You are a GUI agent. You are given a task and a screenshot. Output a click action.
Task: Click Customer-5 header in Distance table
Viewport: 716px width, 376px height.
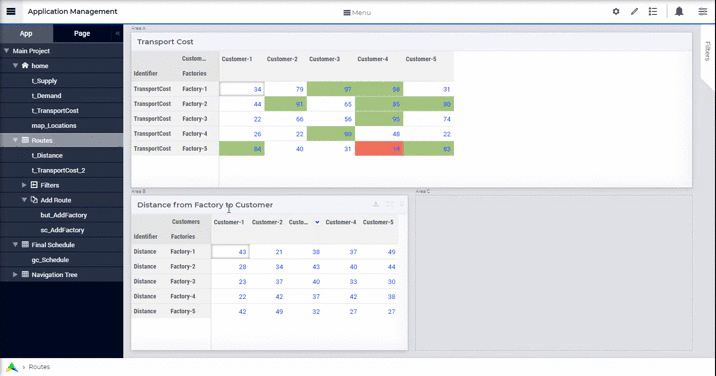[x=378, y=222]
